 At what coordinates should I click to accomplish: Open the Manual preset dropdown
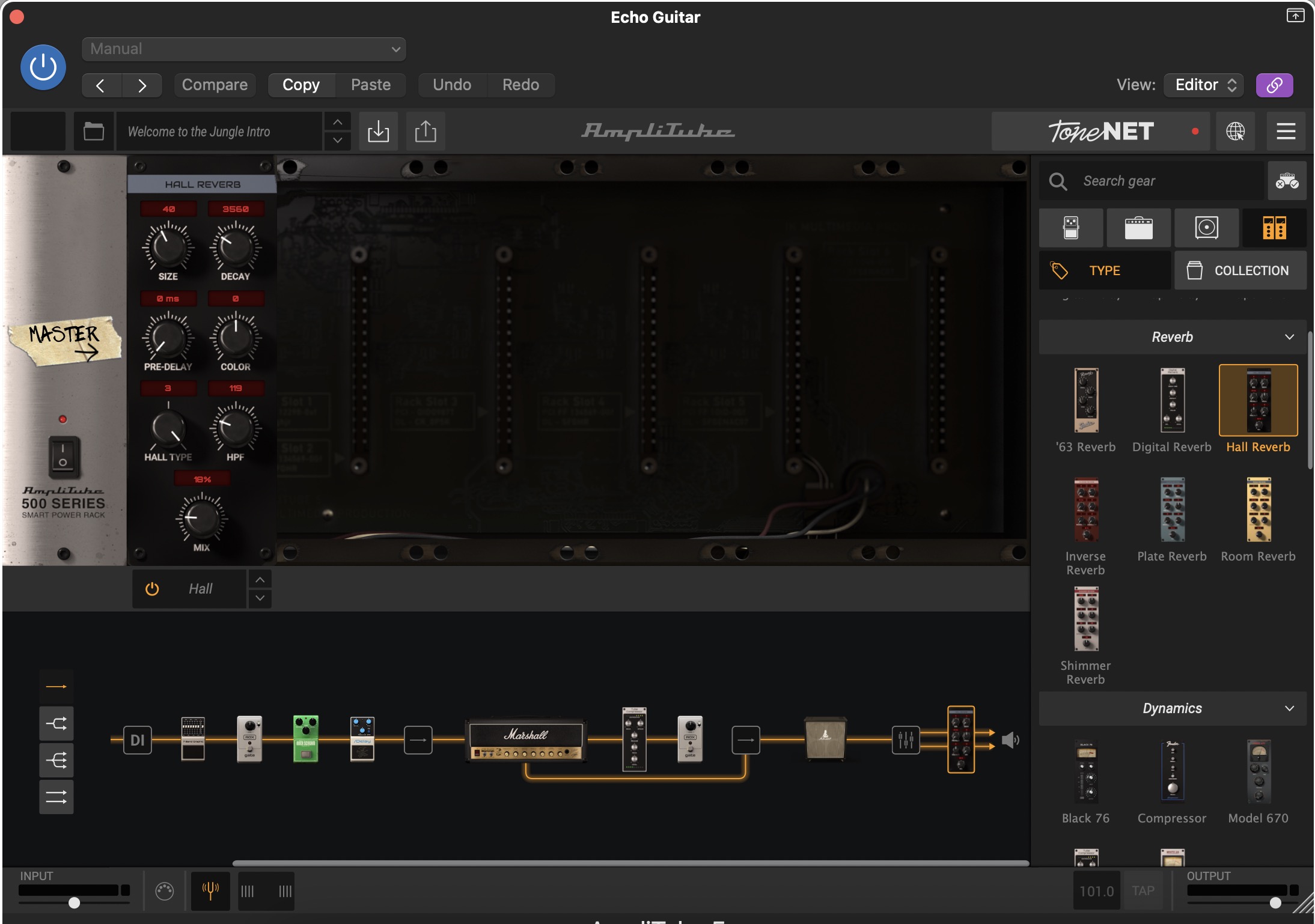pos(243,49)
